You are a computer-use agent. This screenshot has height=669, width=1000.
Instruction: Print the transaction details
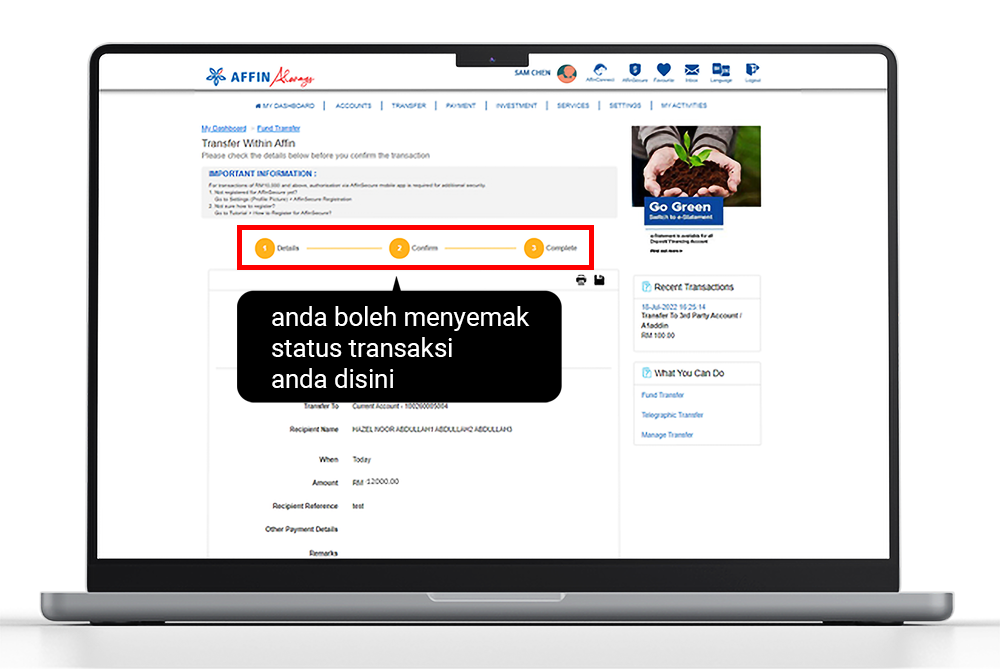580,280
